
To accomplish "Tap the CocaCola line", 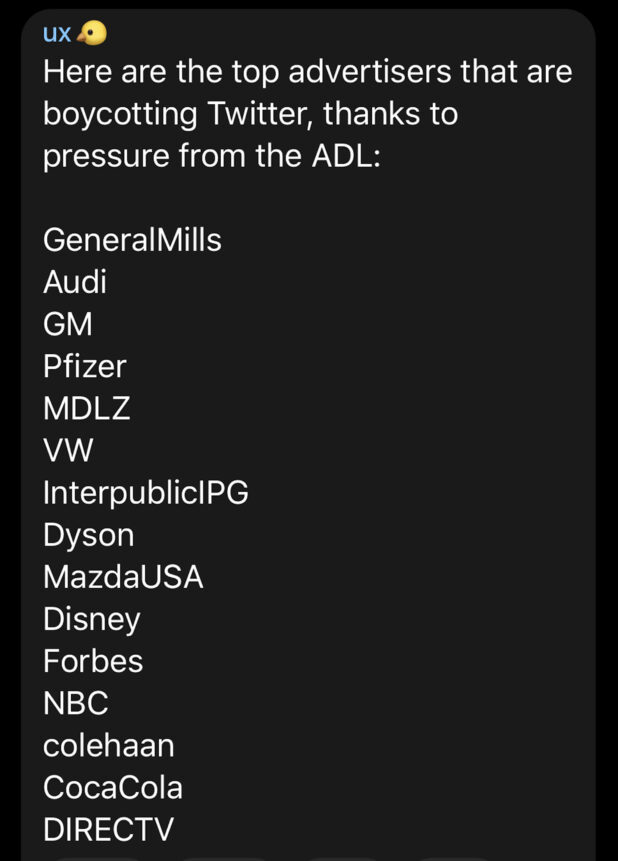I will (113, 787).
